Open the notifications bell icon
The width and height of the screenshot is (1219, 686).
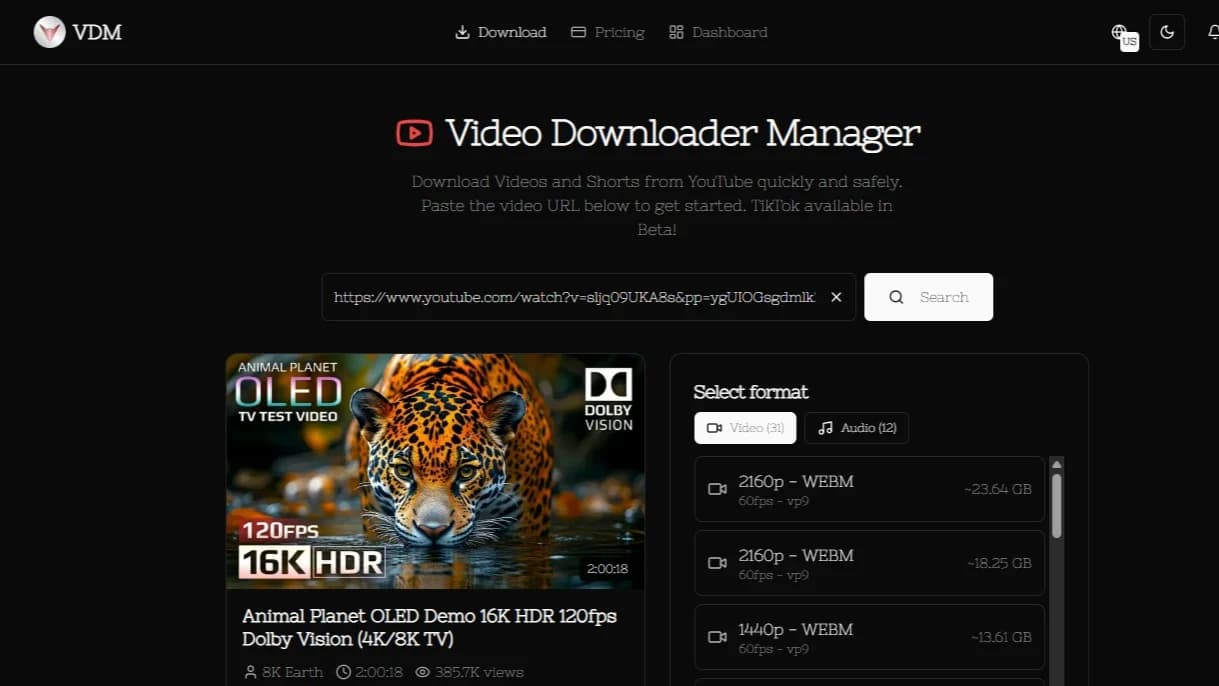tap(1212, 31)
